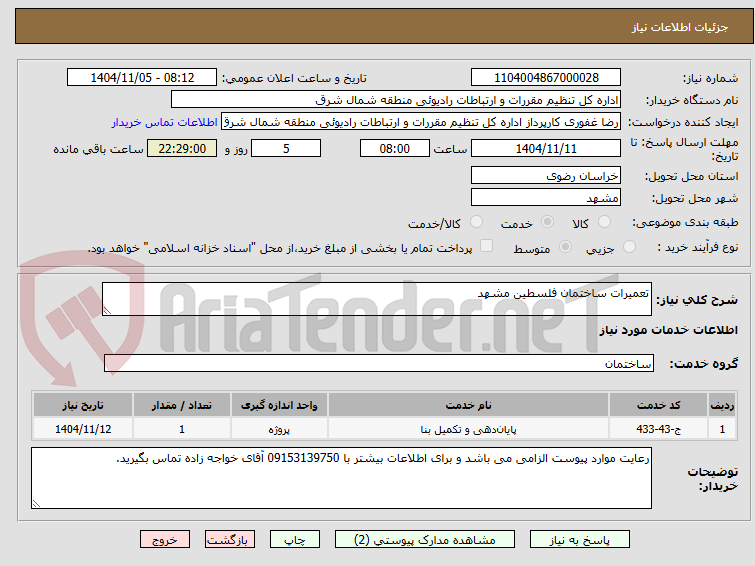755x566 pixels.
Task: Open مشاهده مدارک پیوستی (2) attachments
Action: [x=425, y=540]
